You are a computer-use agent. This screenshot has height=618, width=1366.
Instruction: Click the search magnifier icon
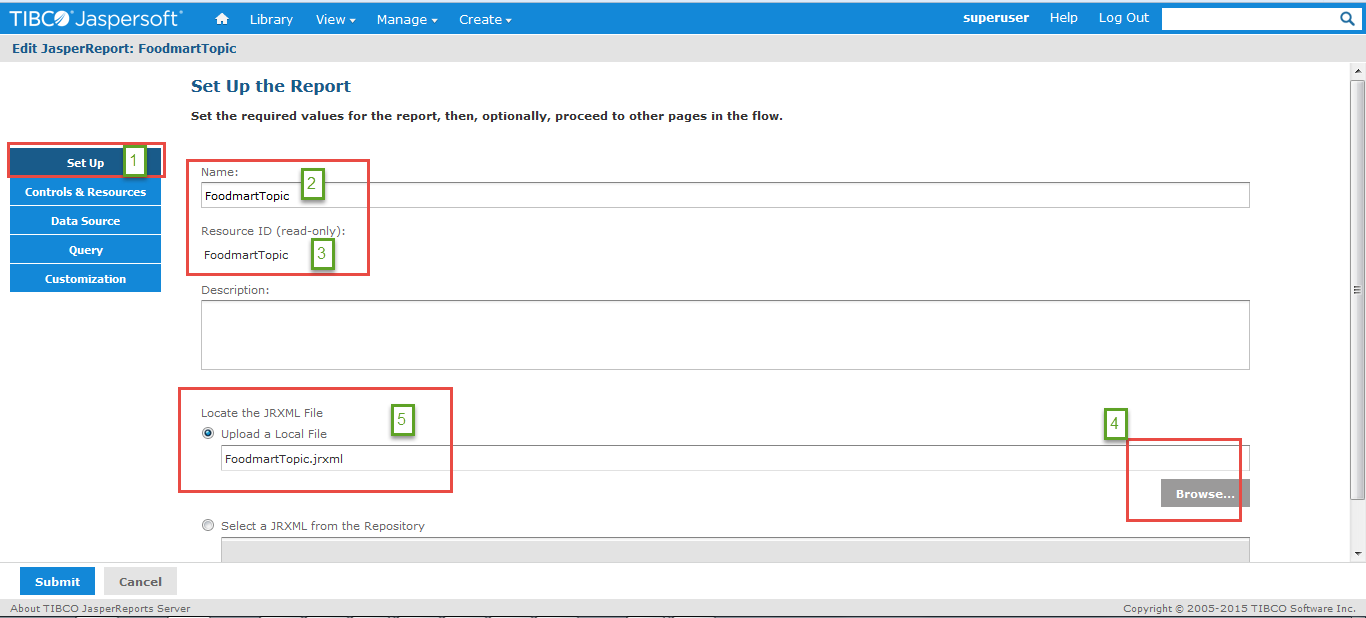pos(1347,18)
